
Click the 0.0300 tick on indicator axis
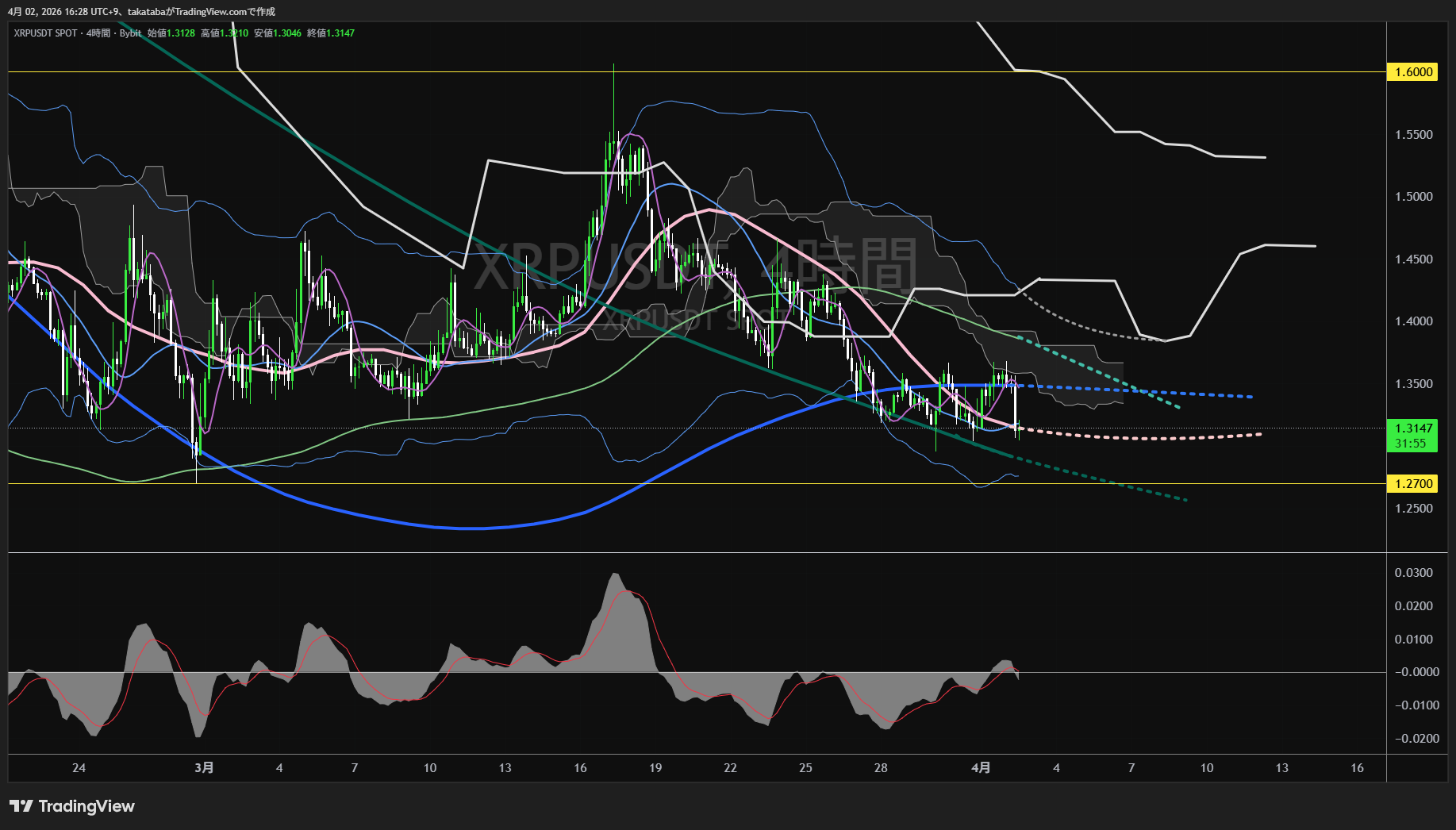pyautogui.click(x=1414, y=573)
